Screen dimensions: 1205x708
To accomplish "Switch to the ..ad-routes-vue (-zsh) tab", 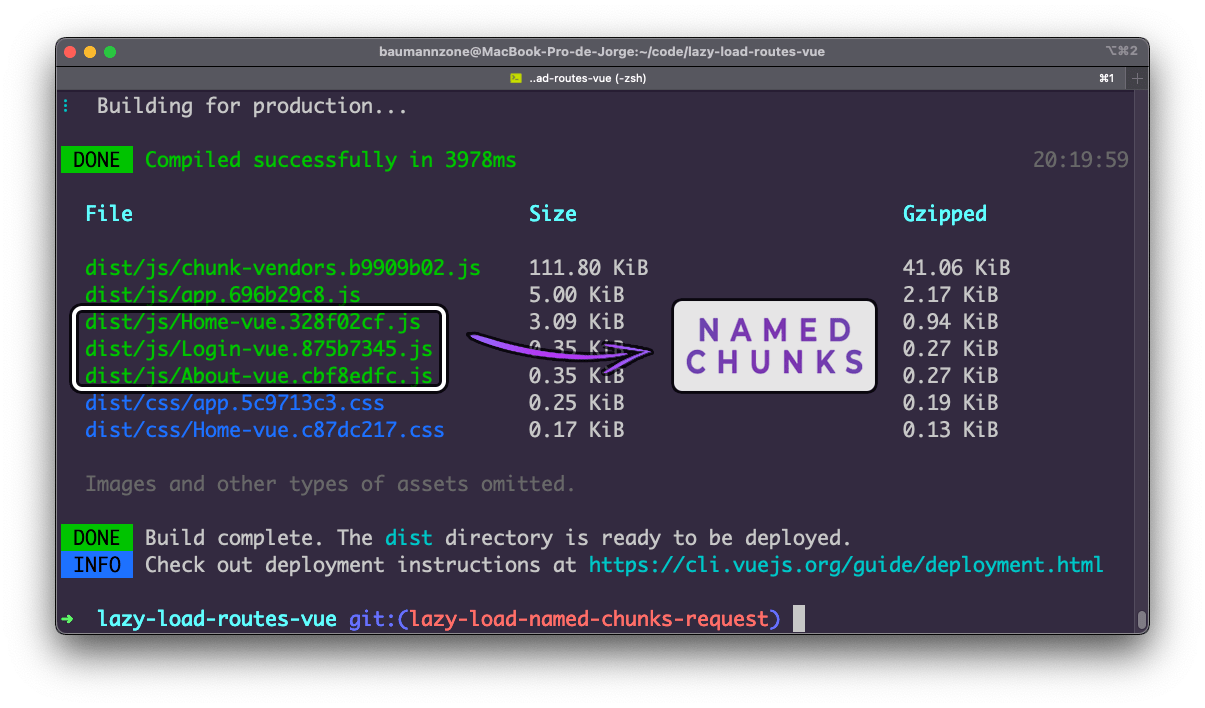I will [589, 78].
